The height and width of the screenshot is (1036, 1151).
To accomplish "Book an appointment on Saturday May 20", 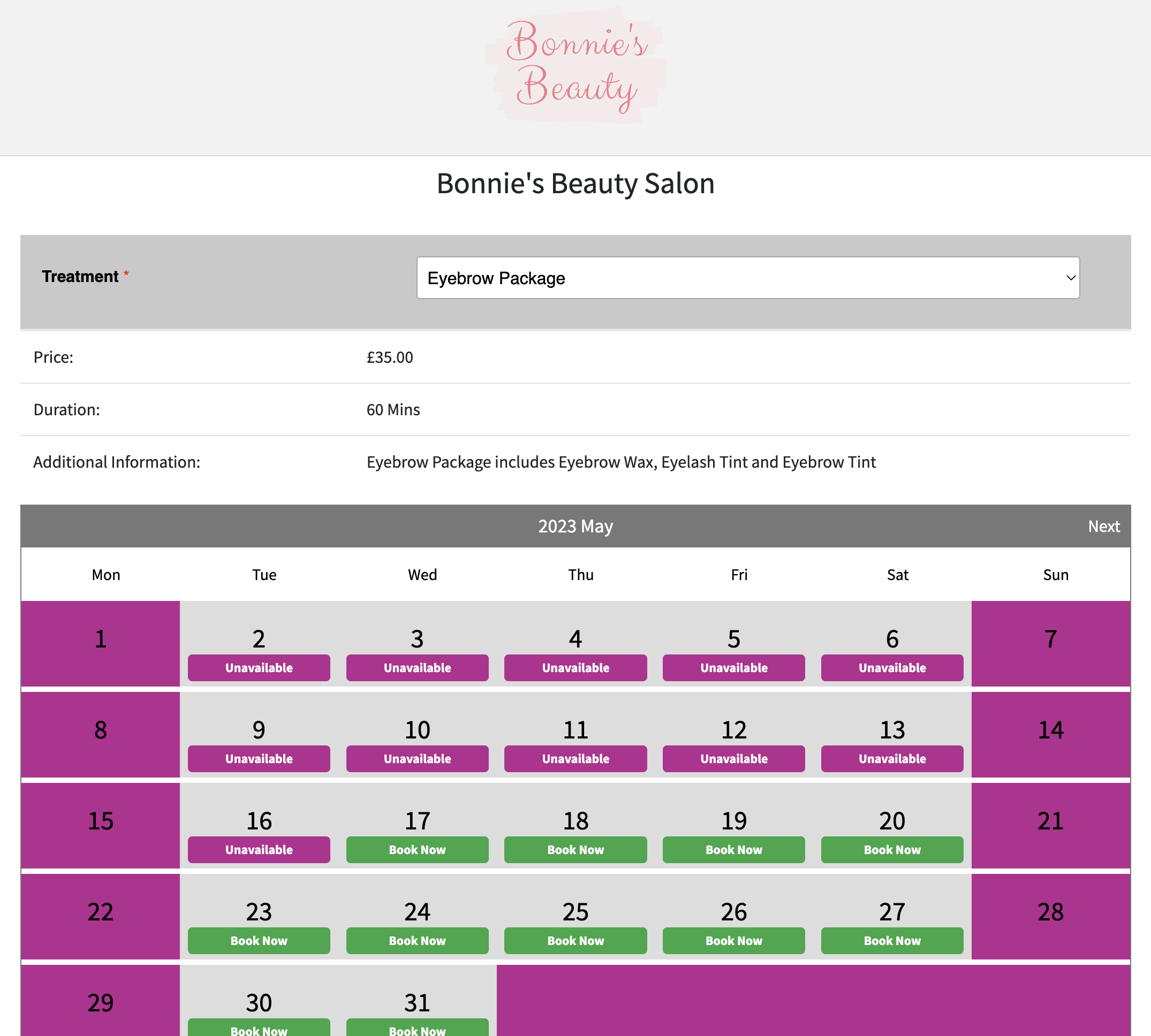I will (x=892, y=849).
